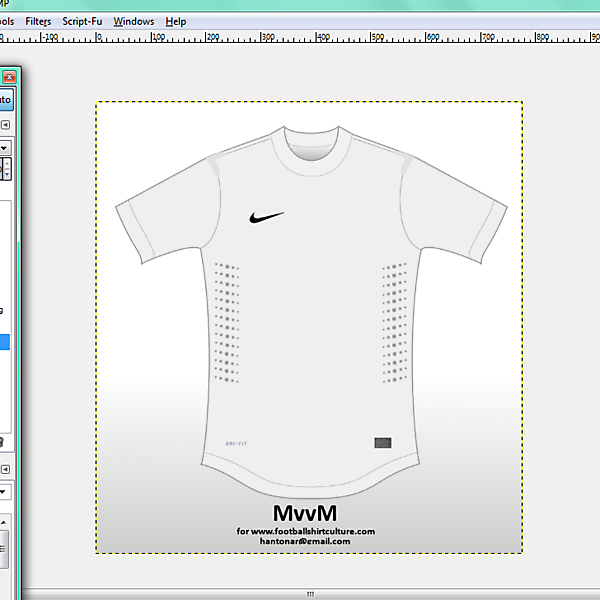
Task: Click the horizontal scrollbar grip below the canvas
Action: [x=310, y=594]
